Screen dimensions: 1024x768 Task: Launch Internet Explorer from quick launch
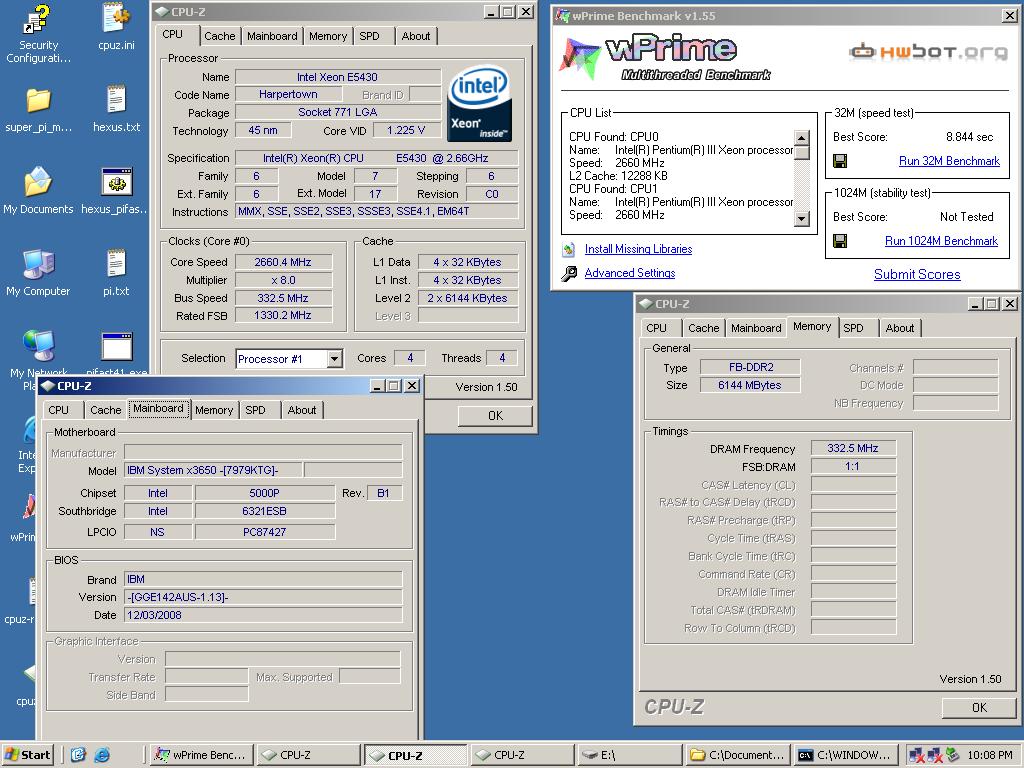click(x=102, y=755)
